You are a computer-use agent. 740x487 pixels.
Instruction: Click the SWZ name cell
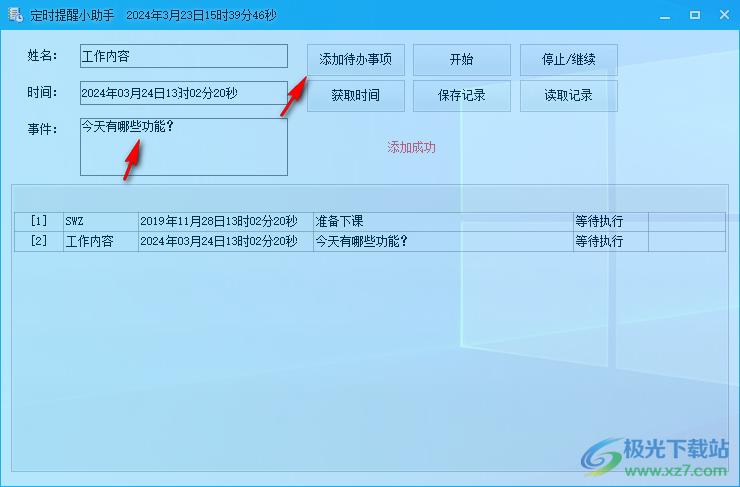[101, 221]
